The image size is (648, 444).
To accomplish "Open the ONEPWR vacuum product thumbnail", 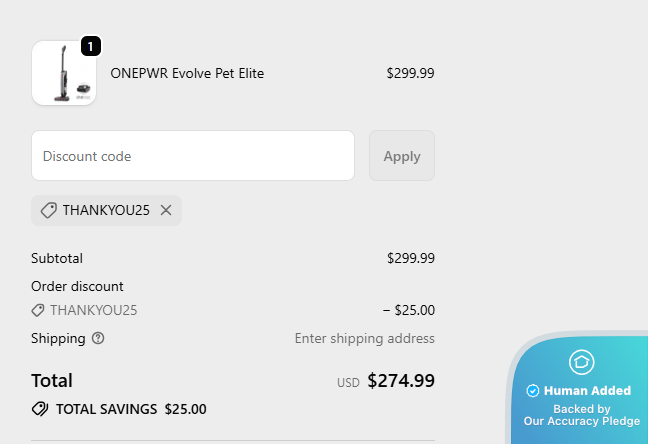I will tap(64, 73).
